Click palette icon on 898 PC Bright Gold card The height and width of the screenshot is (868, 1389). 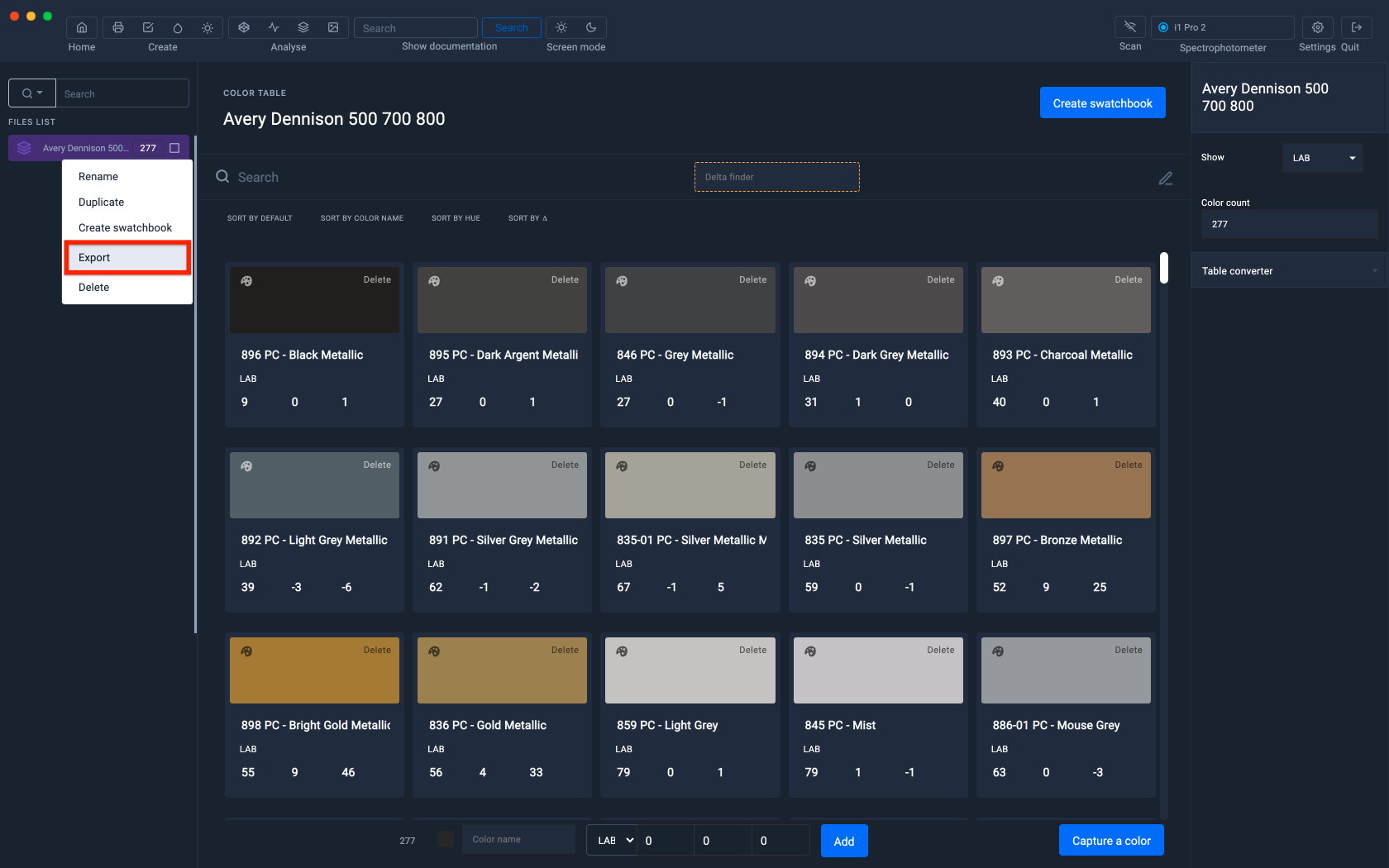(x=246, y=651)
